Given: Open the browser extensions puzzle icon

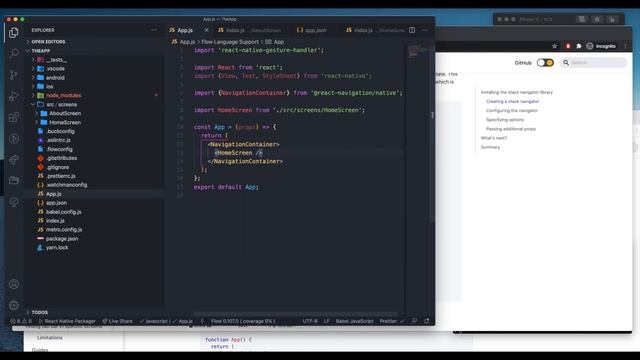Looking at the screenshot, I should tap(579, 46).
